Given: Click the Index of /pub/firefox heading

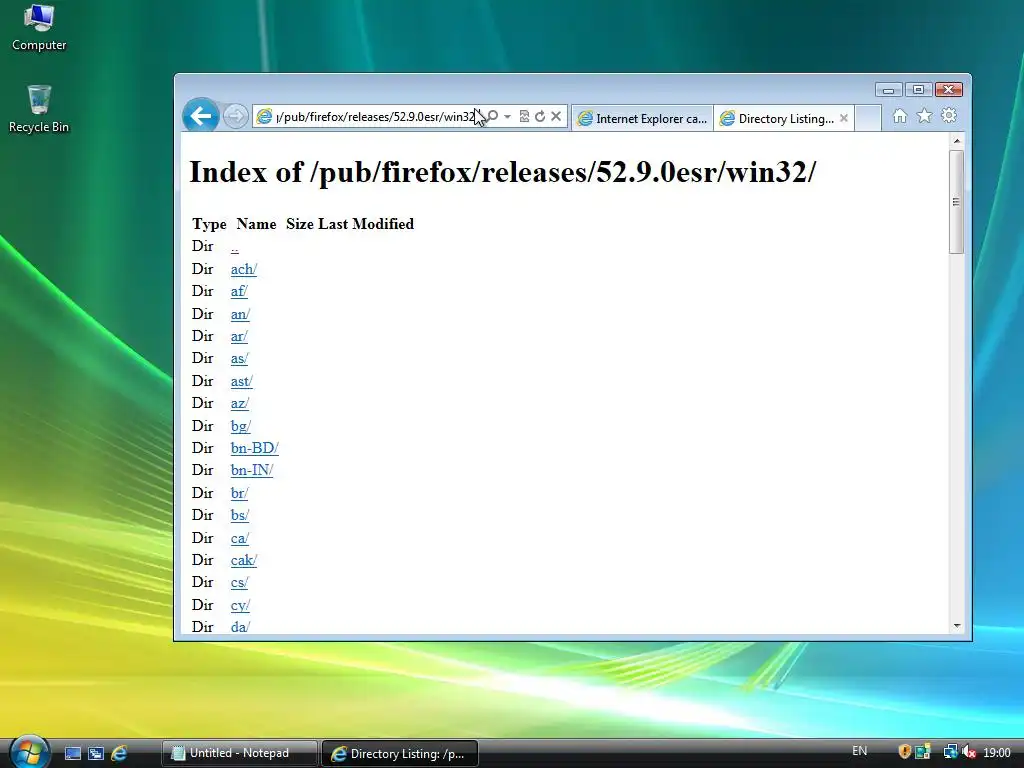Looking at the screenshot, I should click(502, 172).
